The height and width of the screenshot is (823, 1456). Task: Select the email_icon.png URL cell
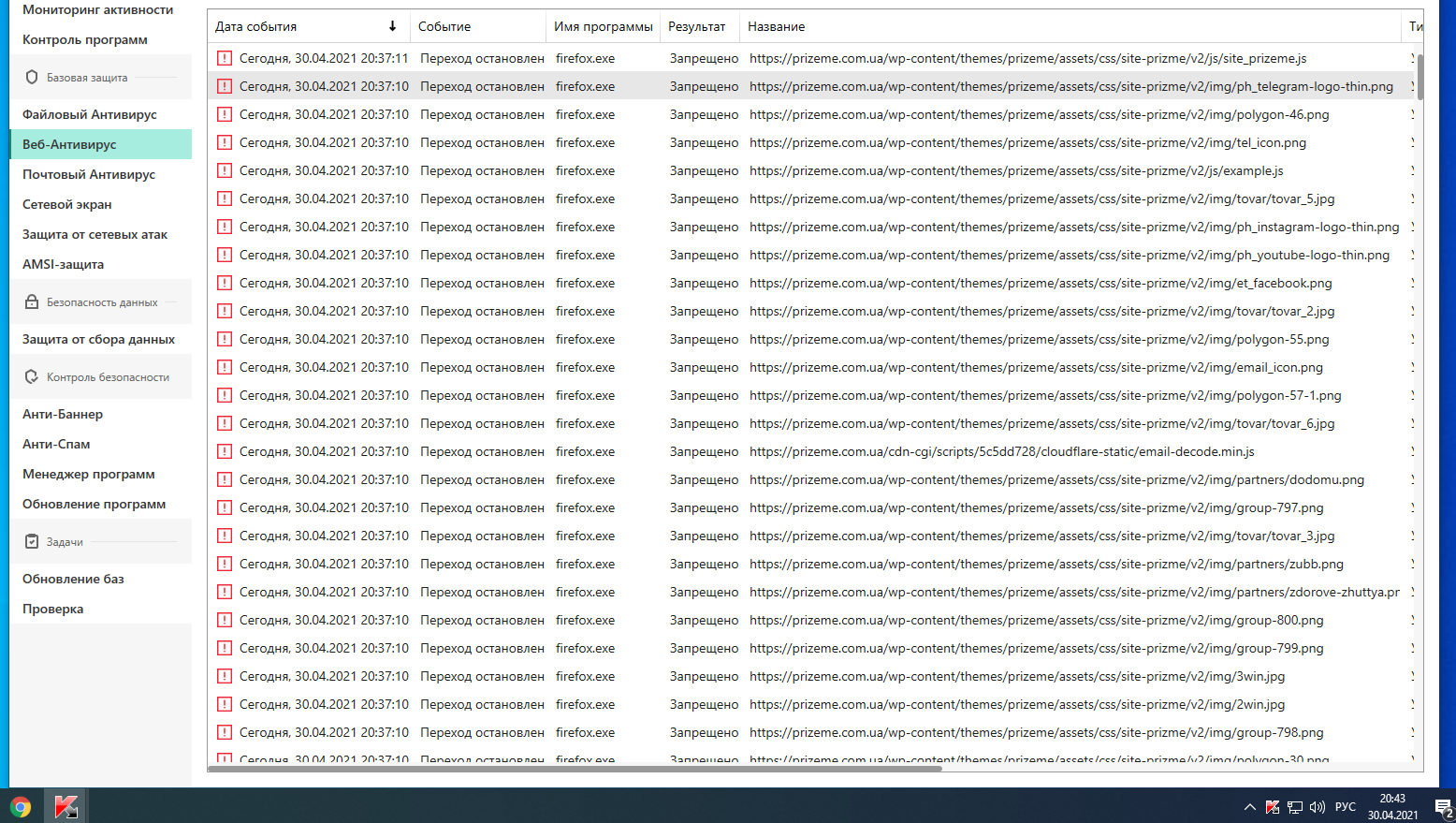1036,367
